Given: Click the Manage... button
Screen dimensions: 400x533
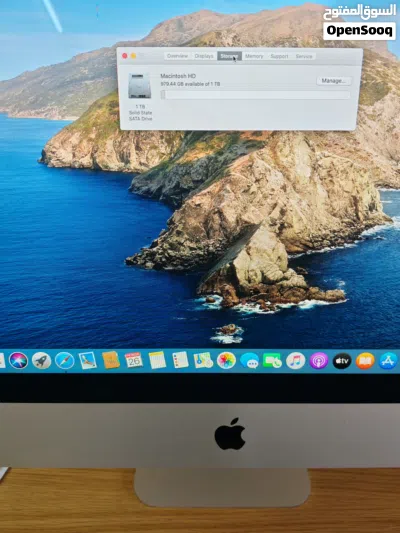Looking at the screenshot, I should 334,81.
